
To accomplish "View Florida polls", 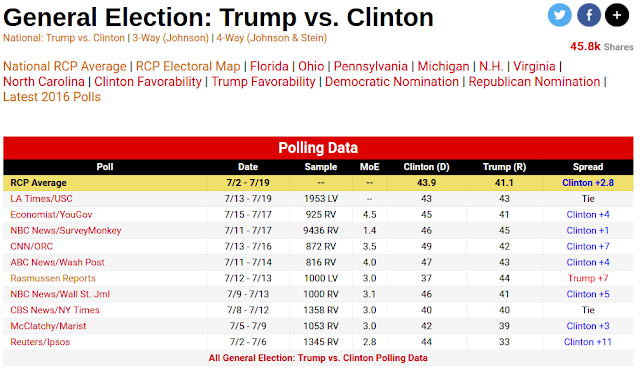I will click(x=269, y=66).
